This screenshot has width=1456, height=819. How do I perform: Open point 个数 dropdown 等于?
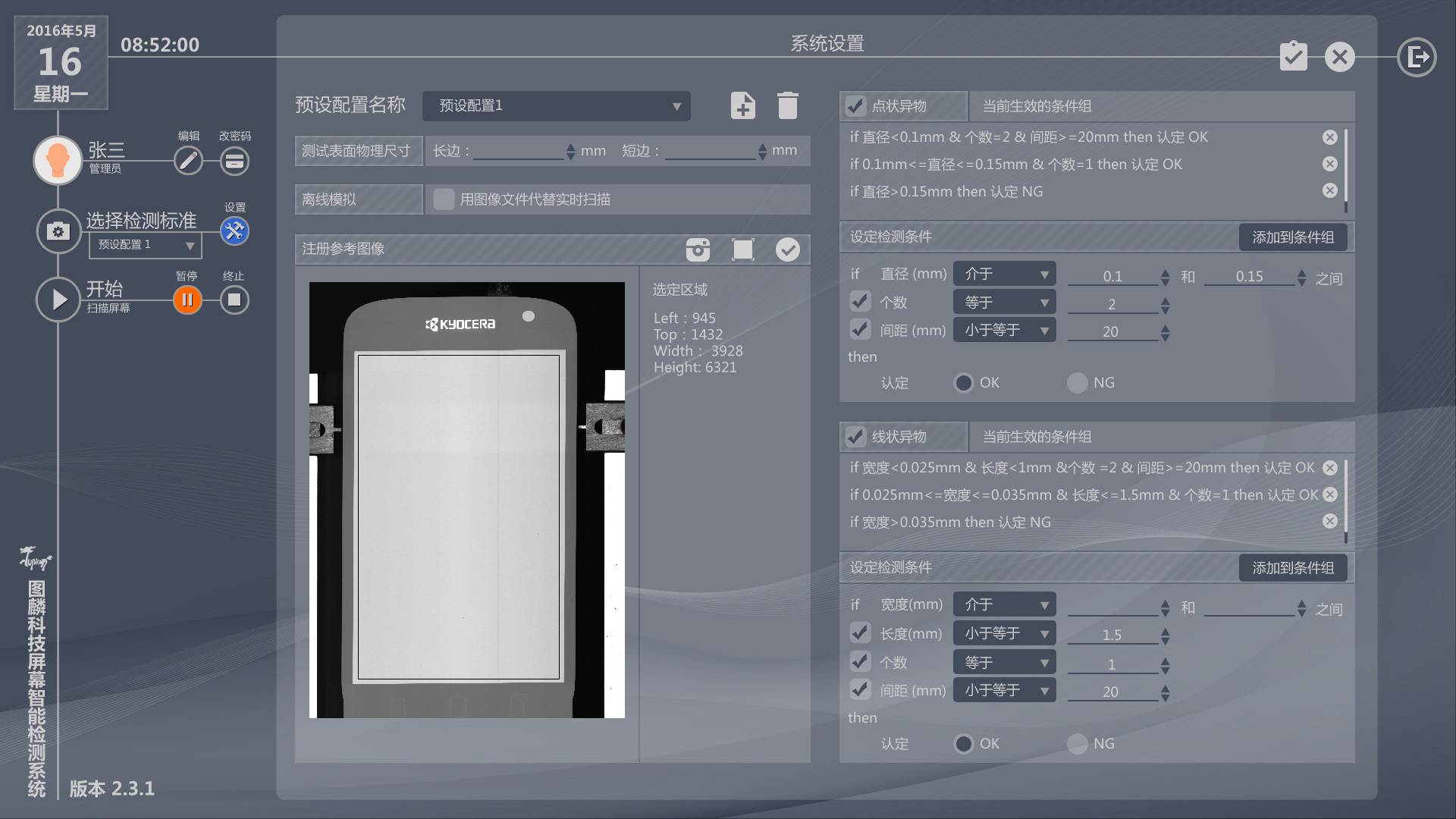point(1004,303)
